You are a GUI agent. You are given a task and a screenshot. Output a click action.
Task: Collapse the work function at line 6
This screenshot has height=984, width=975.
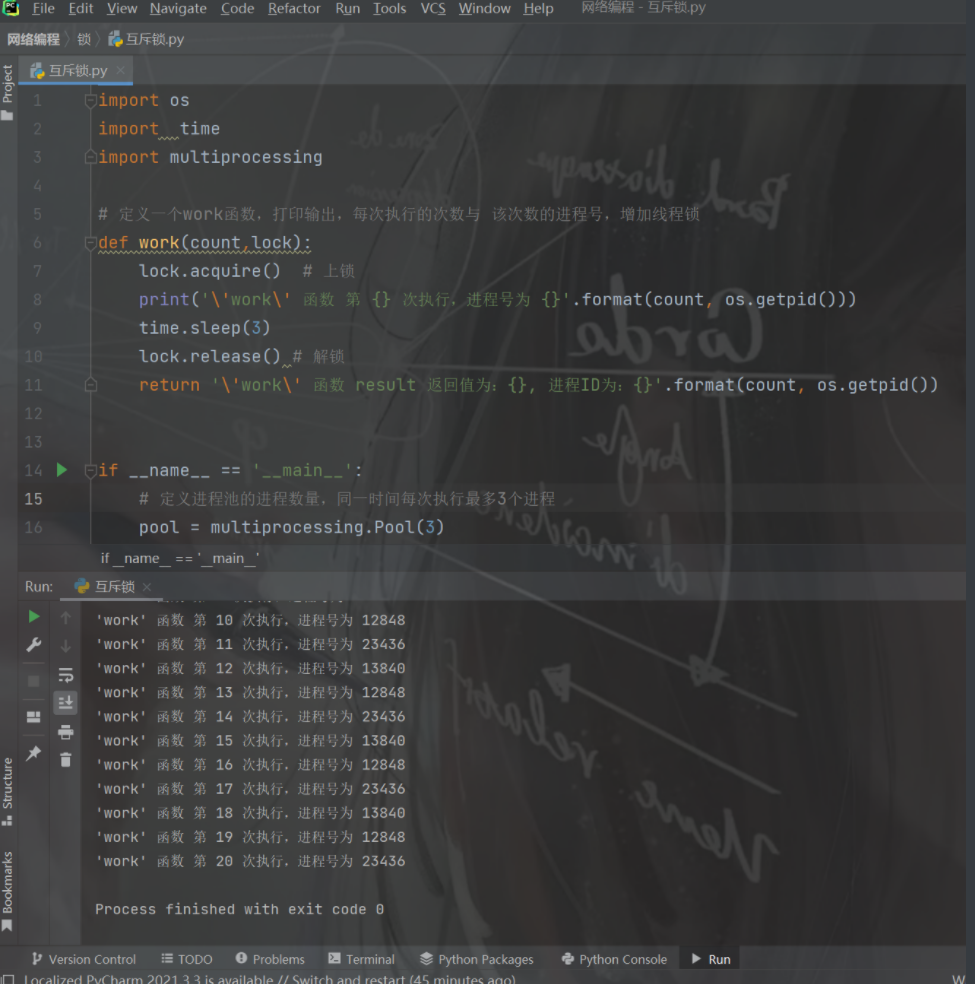(90, 243)
